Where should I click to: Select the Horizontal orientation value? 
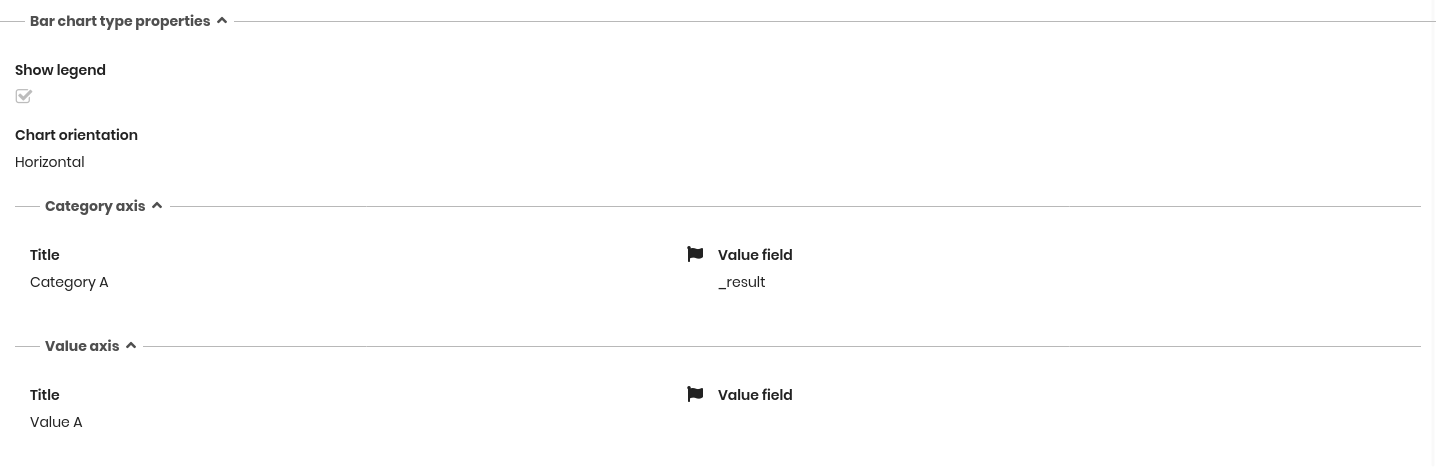tap(50, 162)
